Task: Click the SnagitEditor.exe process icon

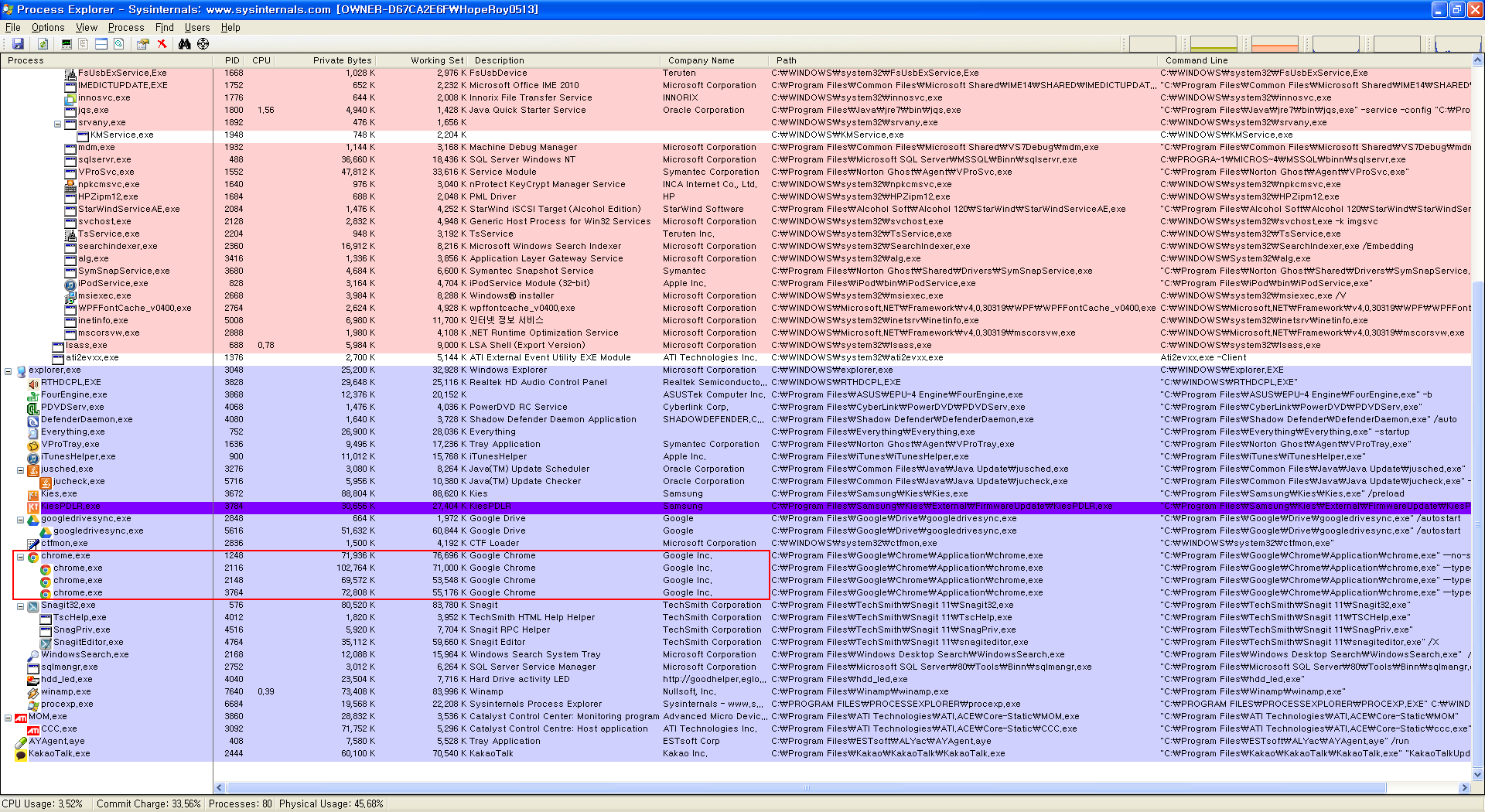Action: click(46, 643)
